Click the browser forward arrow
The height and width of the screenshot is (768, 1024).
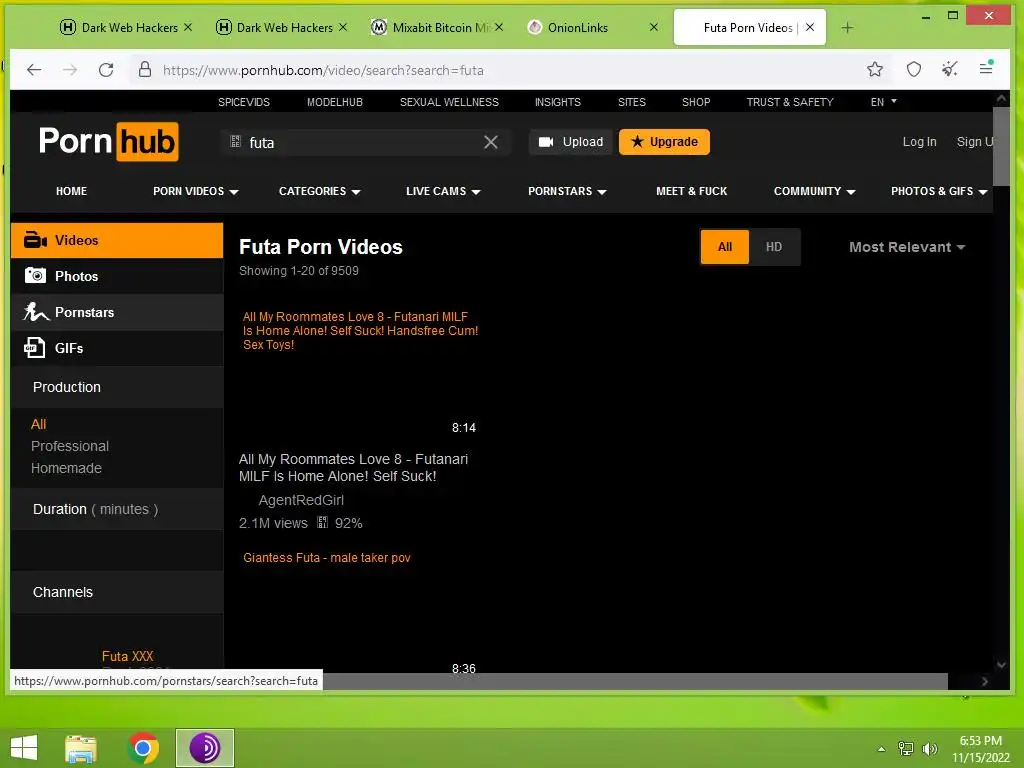[x=70, y=70]
